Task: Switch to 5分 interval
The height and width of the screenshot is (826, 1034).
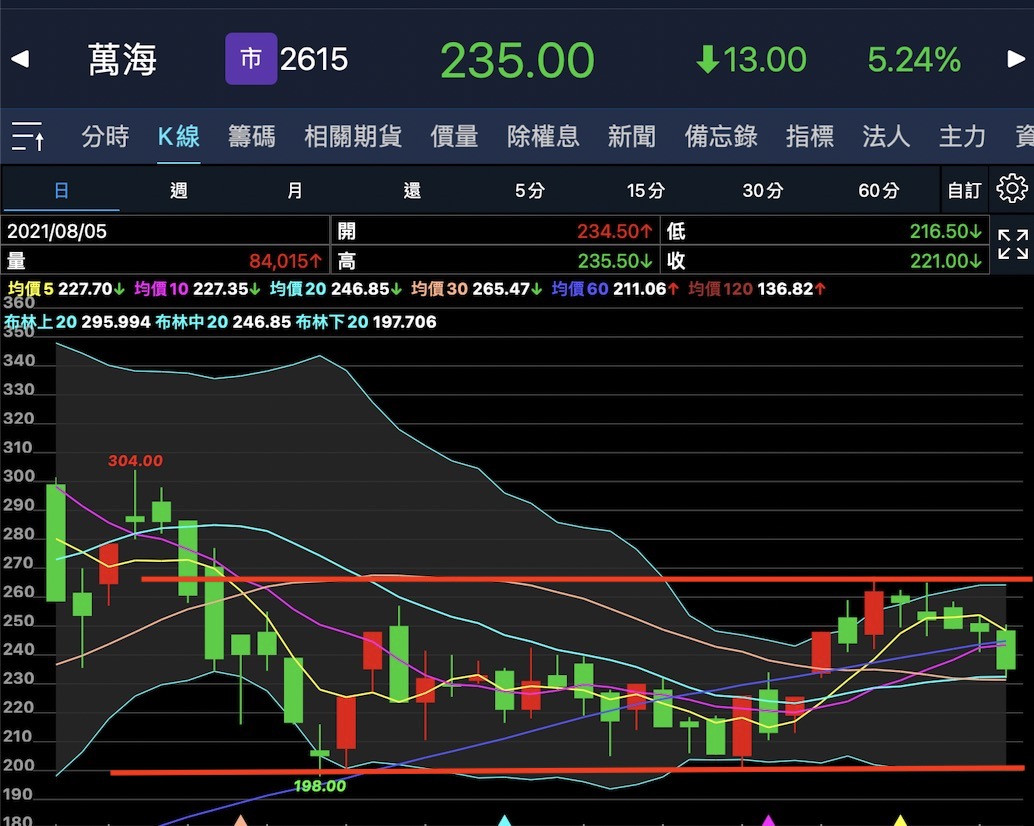Action: [x=530, y=191]
